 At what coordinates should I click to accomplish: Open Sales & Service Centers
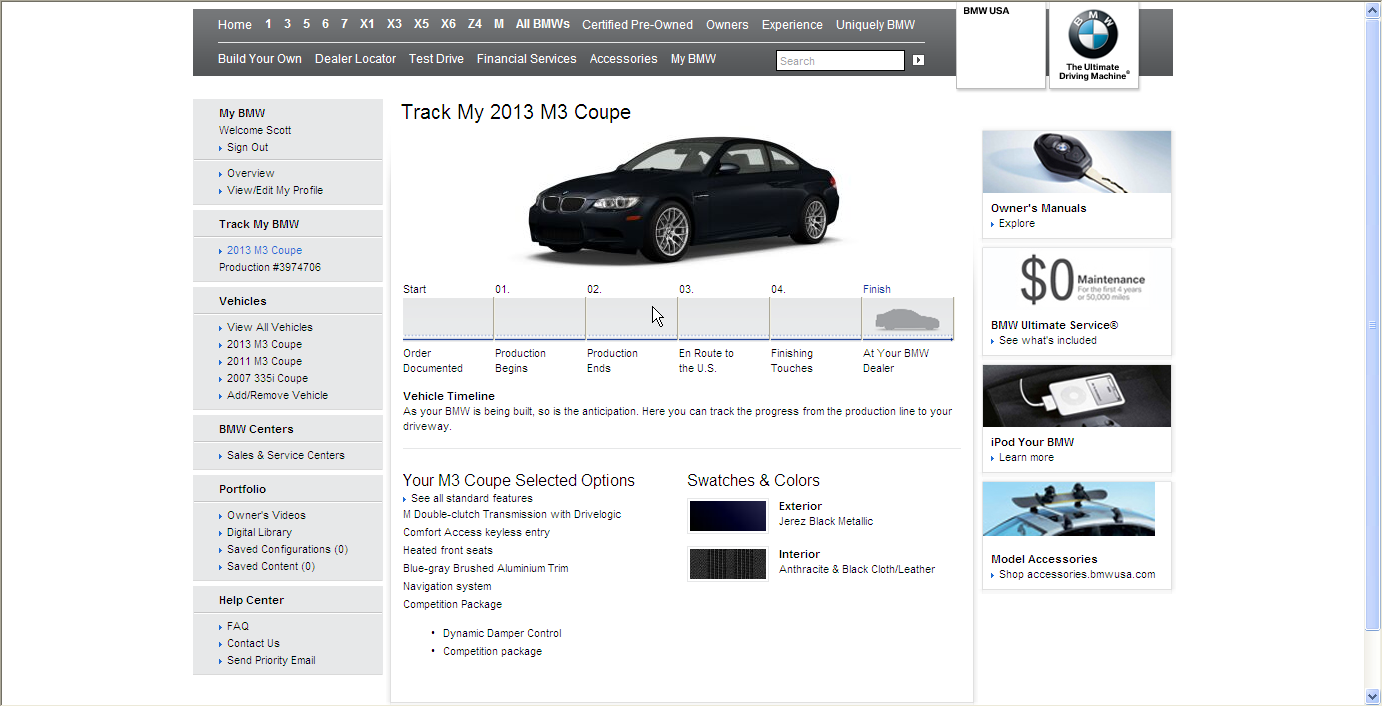tap(285, 455)
